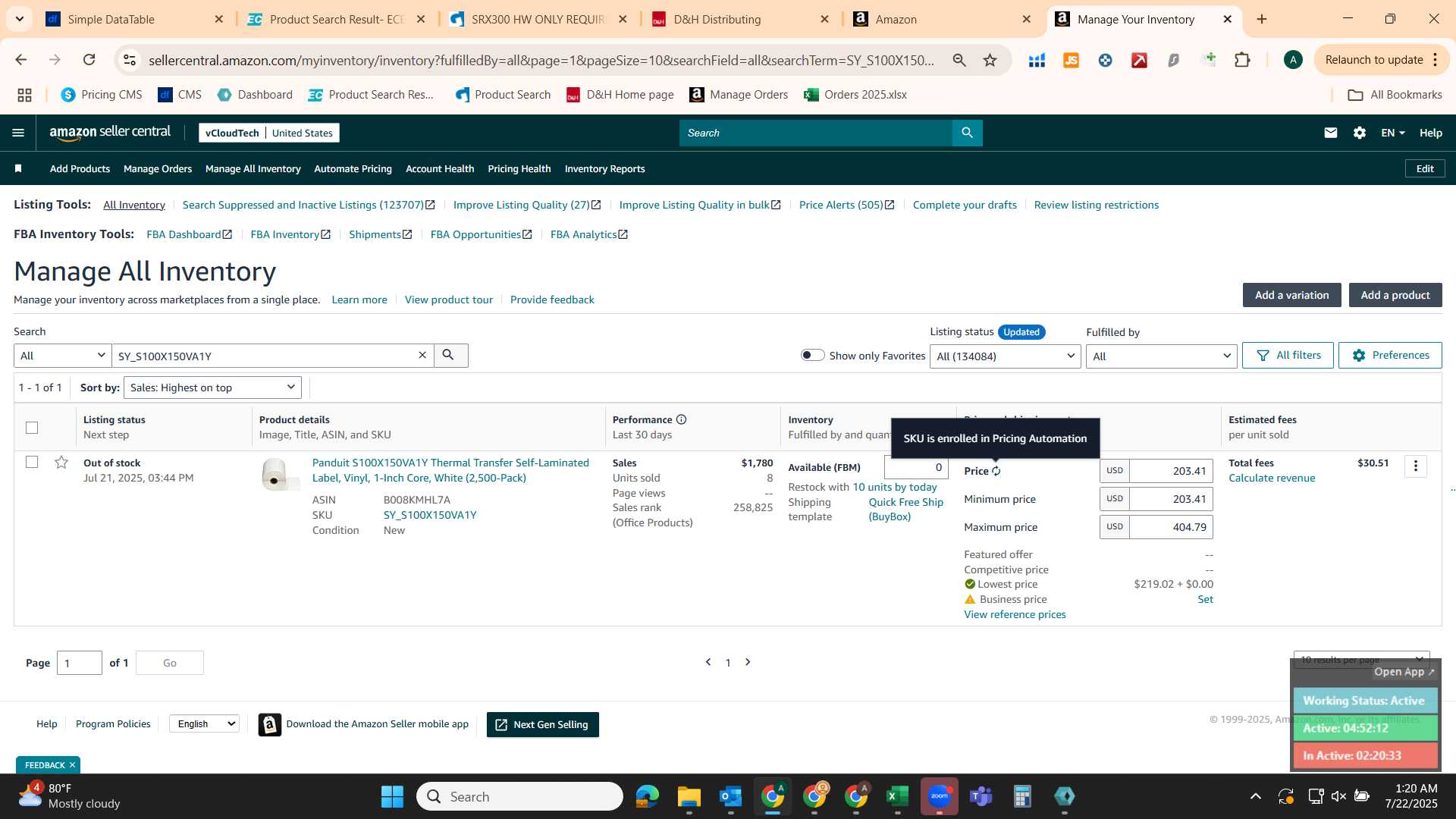Open the mail messages icon

pos(1330,133)
